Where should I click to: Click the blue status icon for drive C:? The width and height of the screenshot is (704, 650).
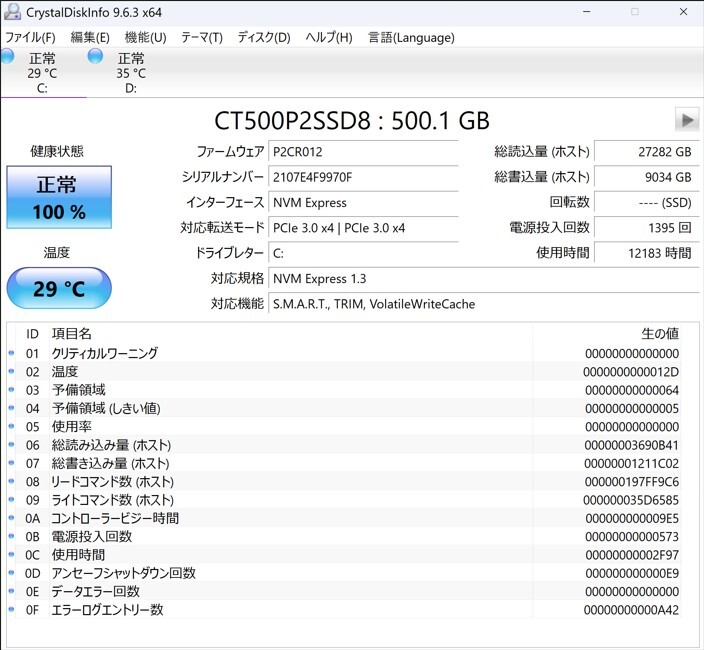pyautogui.click(x=7, y=57)
